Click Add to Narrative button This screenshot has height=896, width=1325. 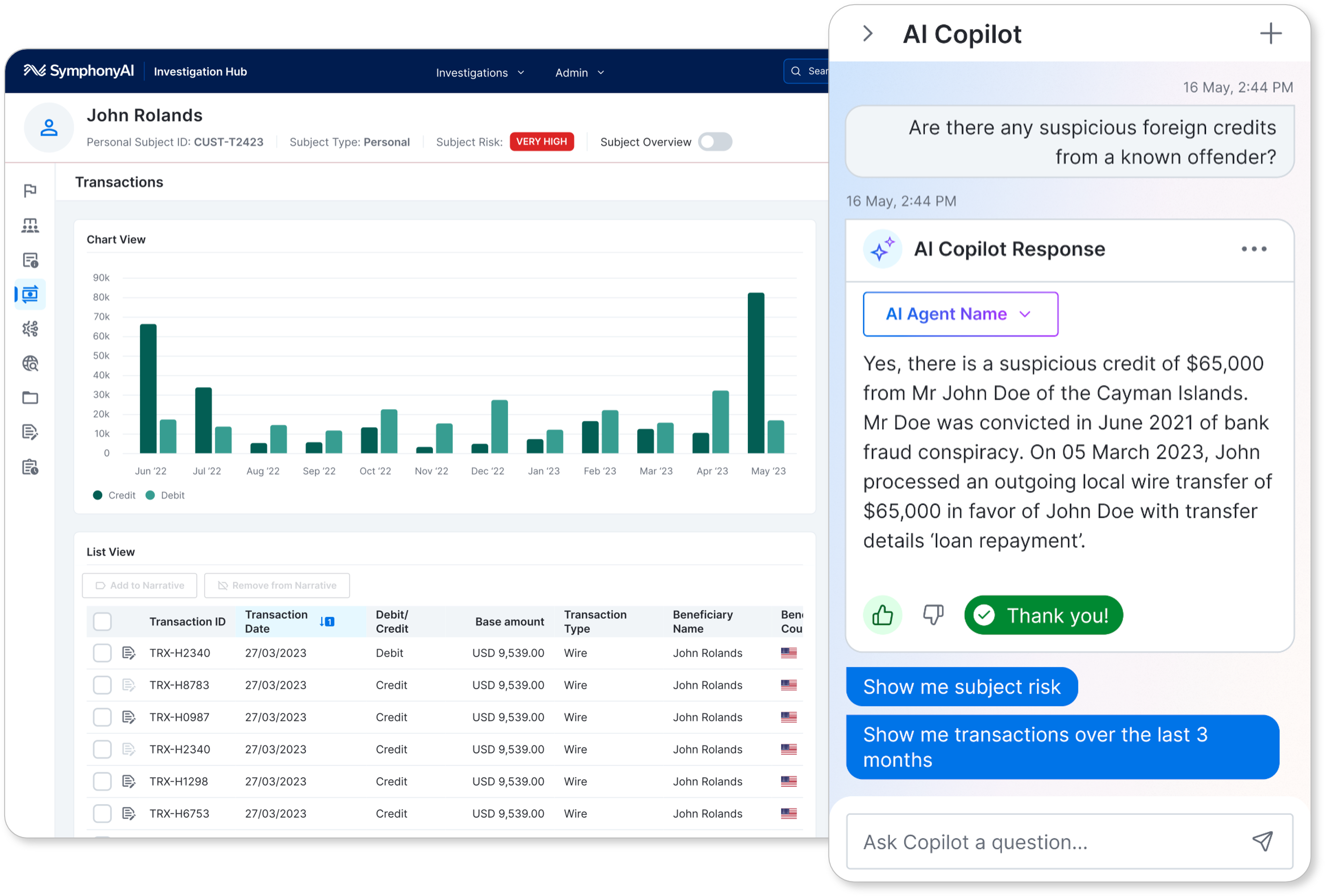(x=141, y=586)
